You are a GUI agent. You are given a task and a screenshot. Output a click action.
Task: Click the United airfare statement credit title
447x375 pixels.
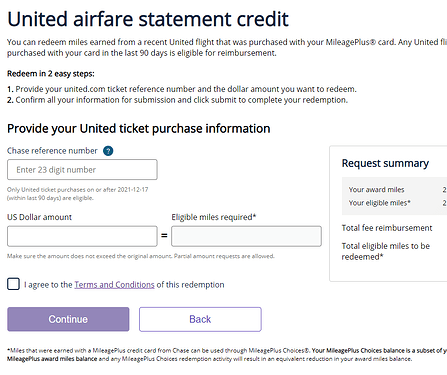tap(148, 19)
